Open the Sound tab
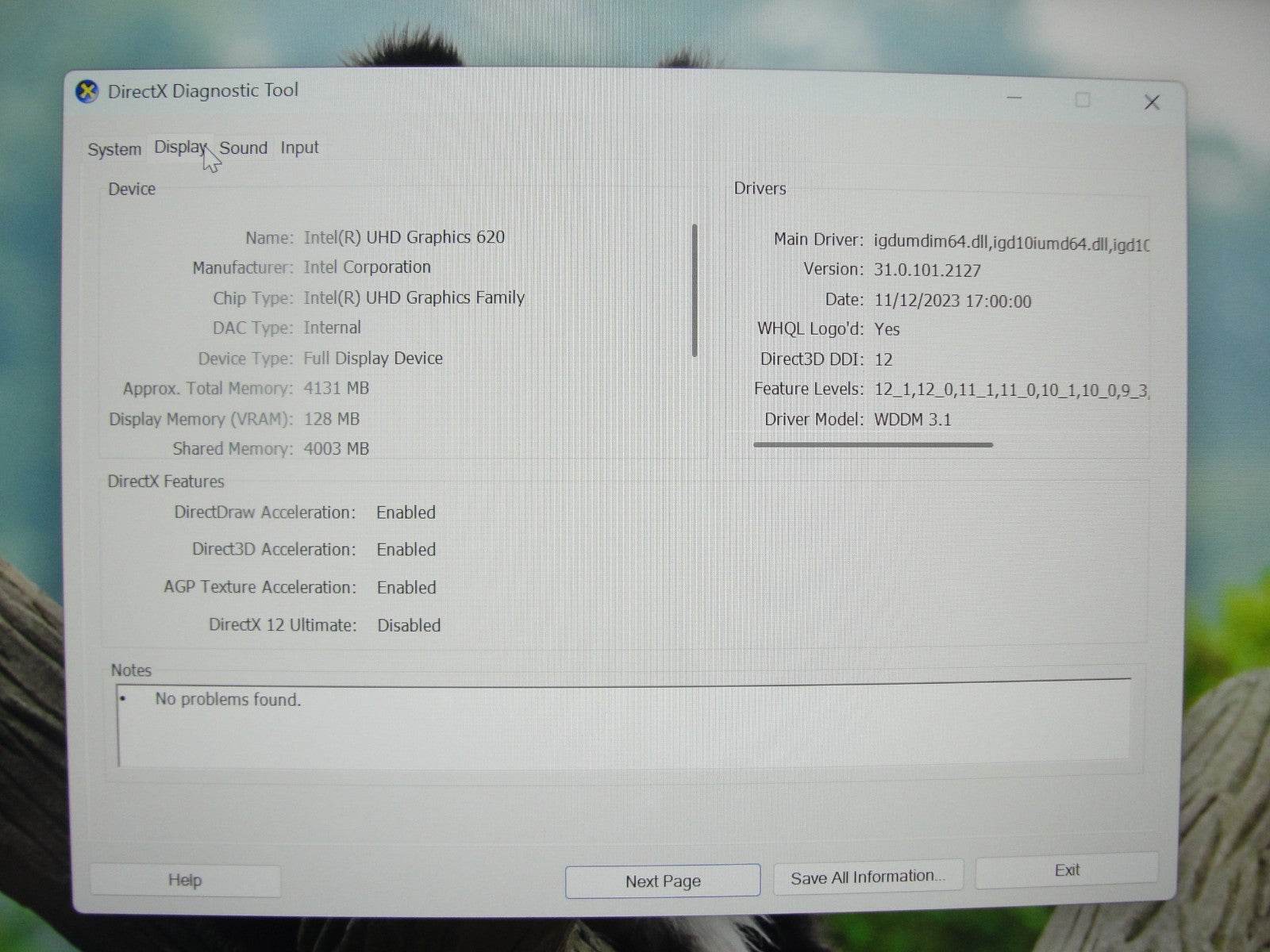This screenshot has width=1270, height=952. point(244,148)
